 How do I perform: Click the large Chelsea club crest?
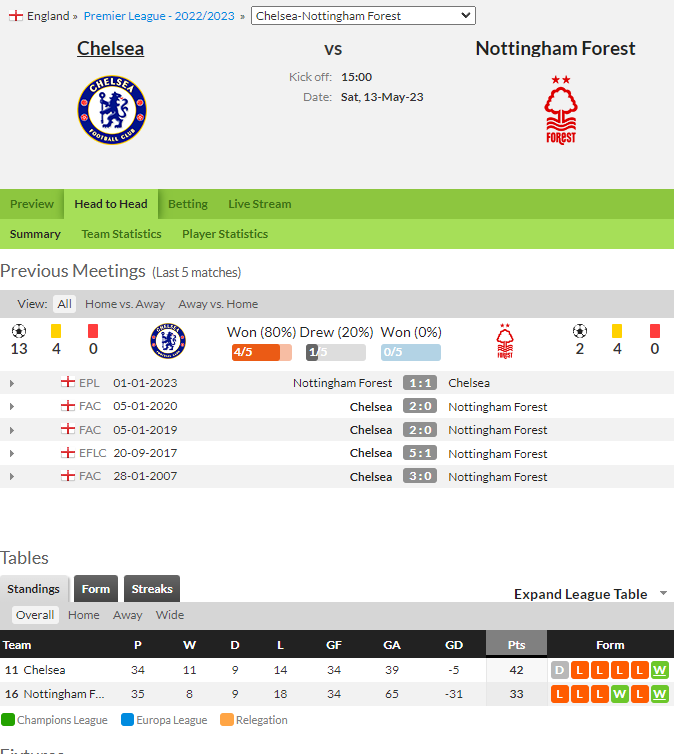click(112, 110)
